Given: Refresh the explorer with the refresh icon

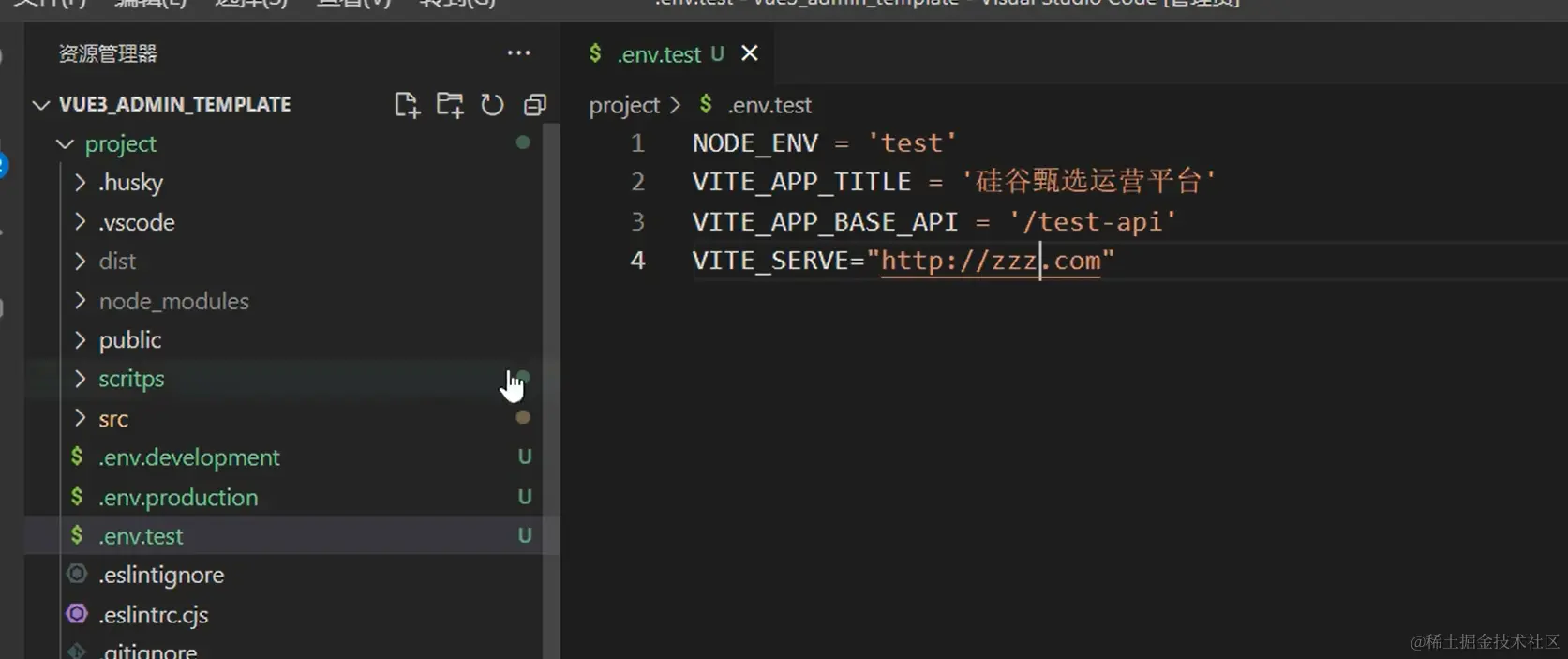Looking at the screenshot, I should tap(492, 105).
